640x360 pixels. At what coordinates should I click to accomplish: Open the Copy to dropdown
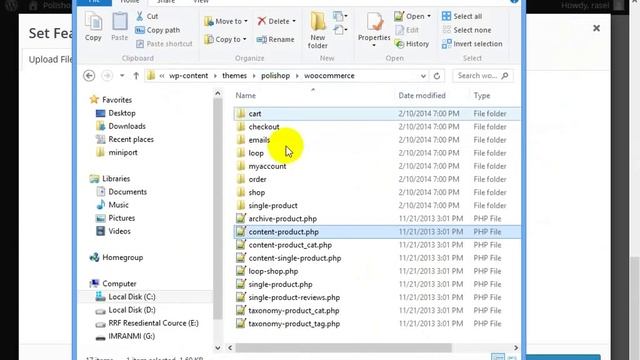tap(225, 39)
